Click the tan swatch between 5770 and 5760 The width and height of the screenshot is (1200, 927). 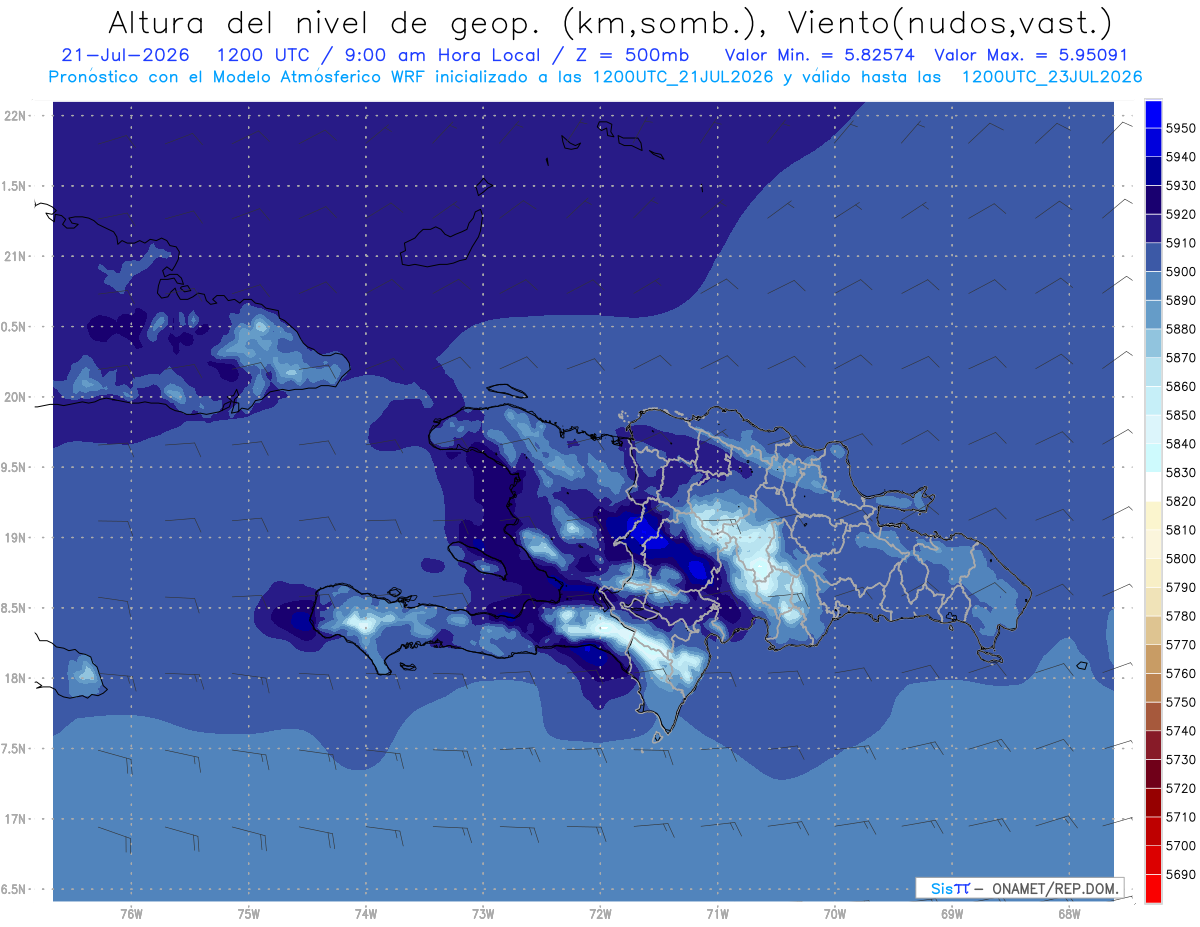click(x=1152, y=659)
